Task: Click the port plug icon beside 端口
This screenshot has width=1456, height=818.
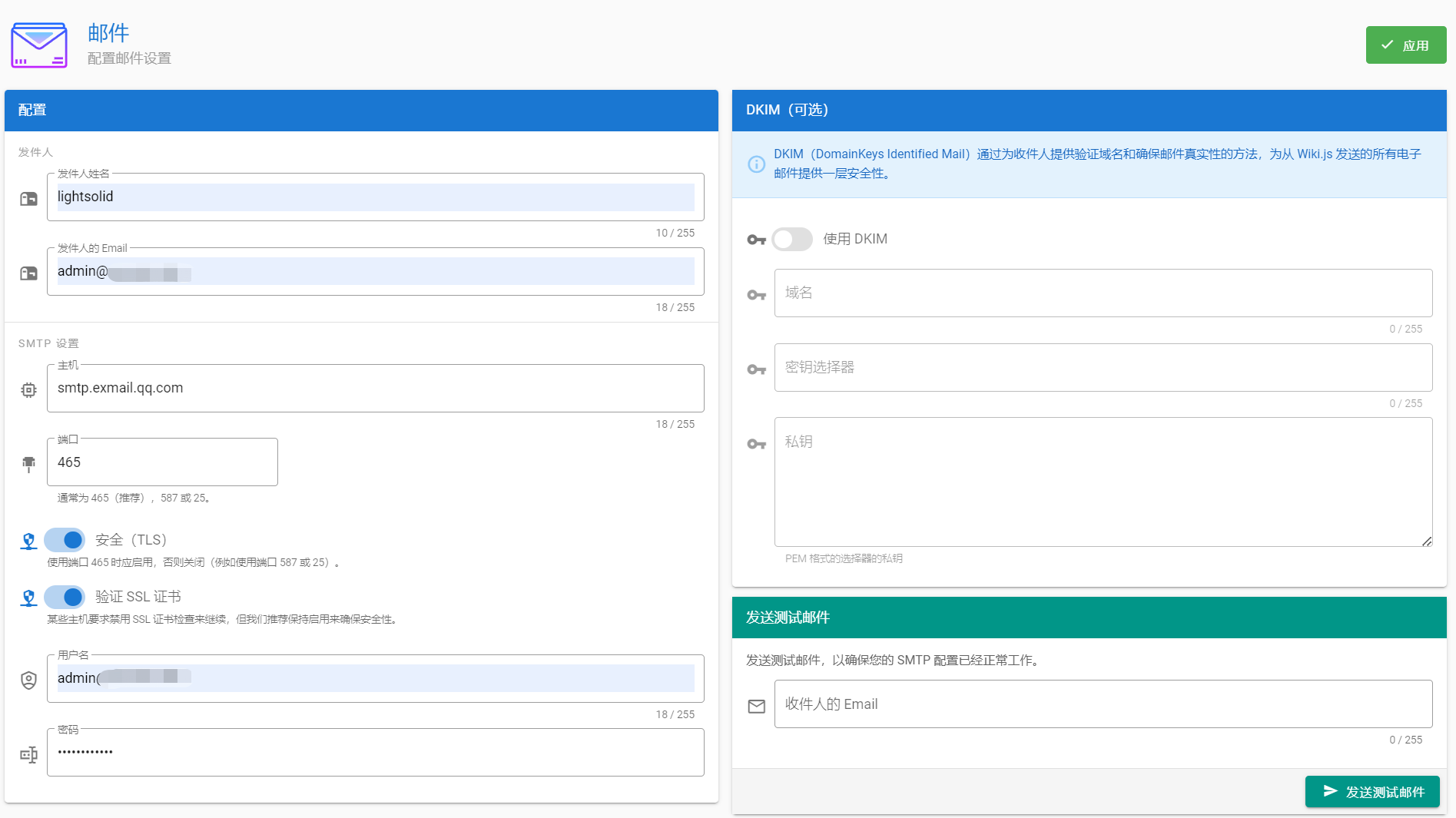Action: 28,464
